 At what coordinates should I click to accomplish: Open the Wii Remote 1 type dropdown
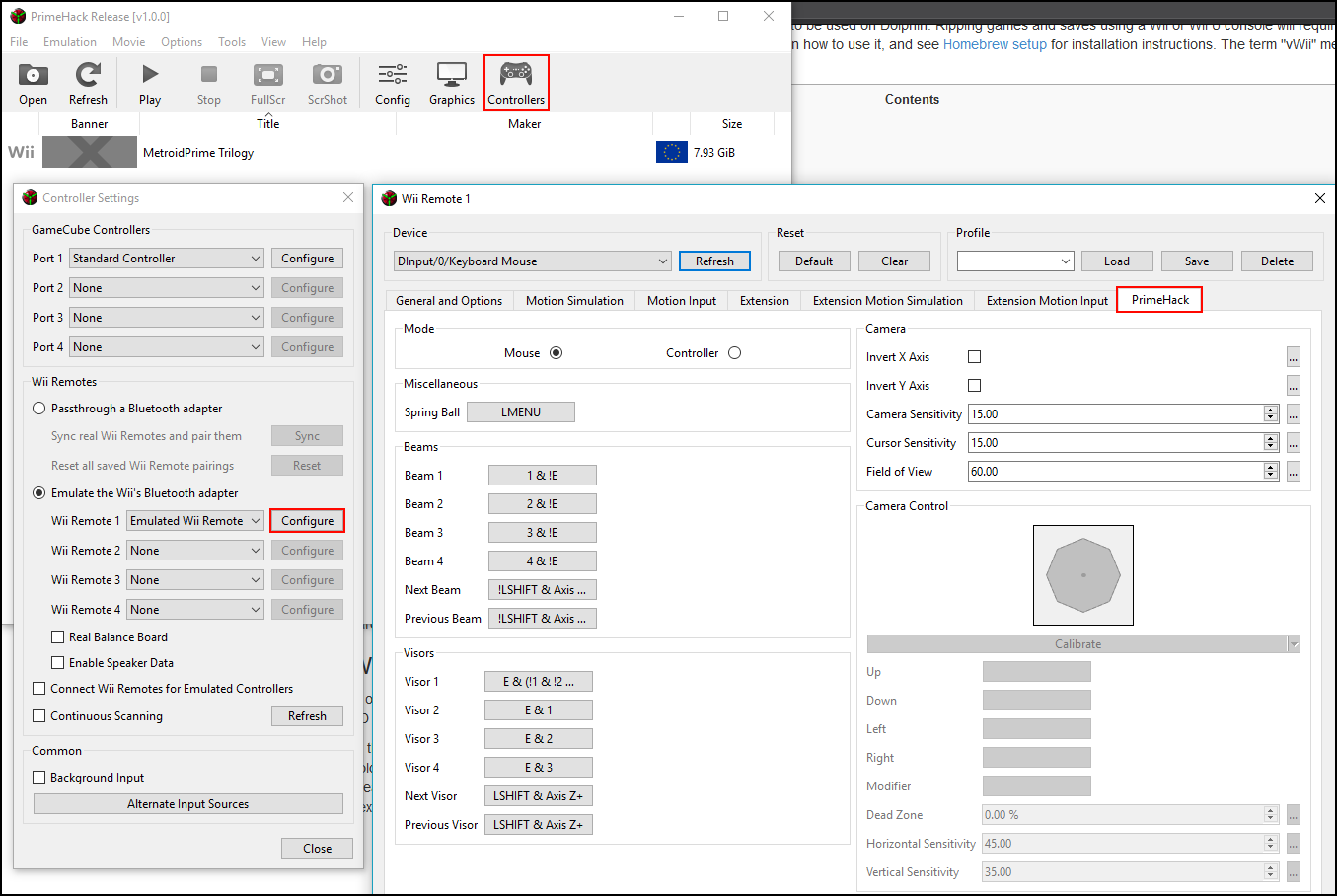point(195,521)
